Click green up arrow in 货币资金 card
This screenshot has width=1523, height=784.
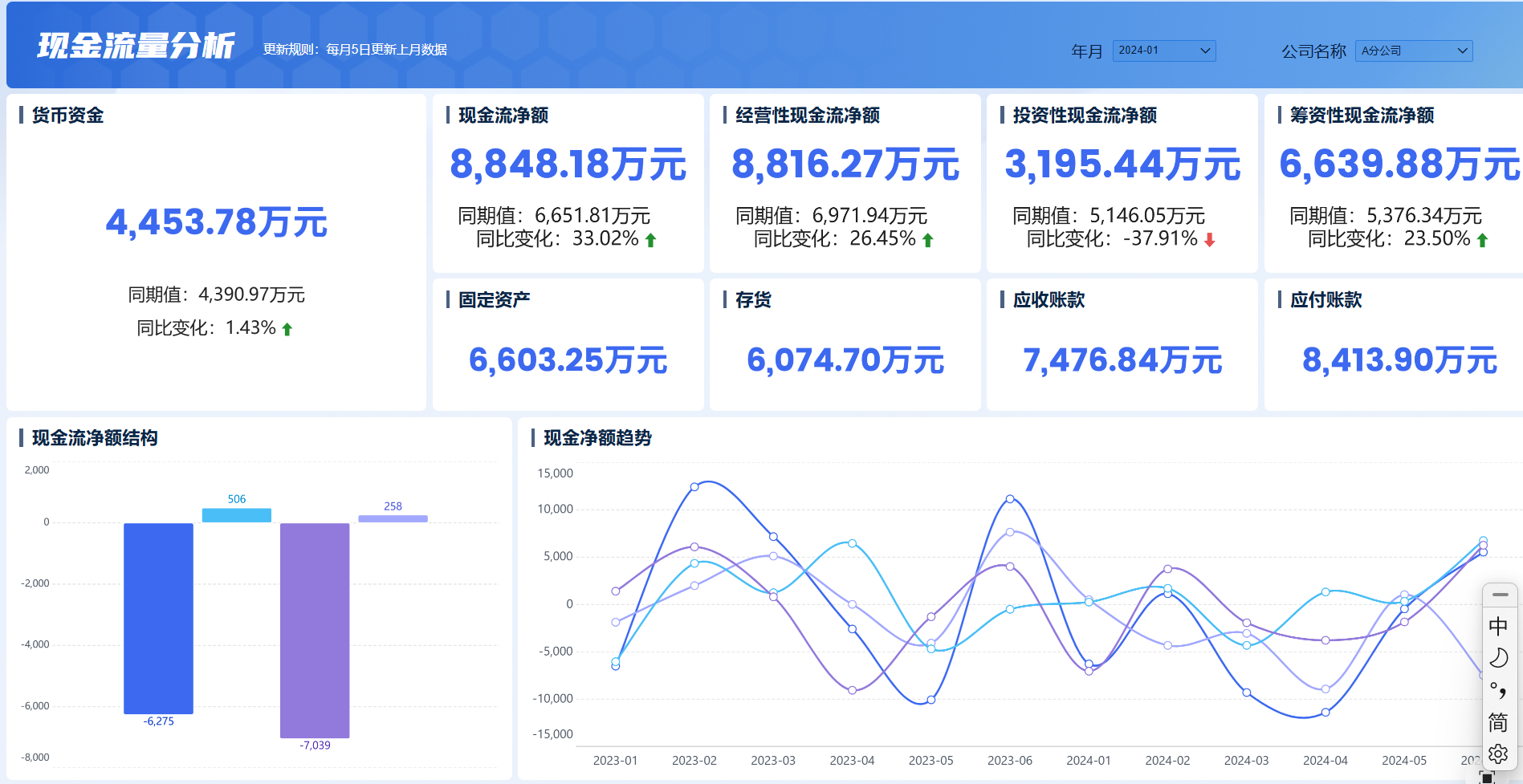click(287, 329)
